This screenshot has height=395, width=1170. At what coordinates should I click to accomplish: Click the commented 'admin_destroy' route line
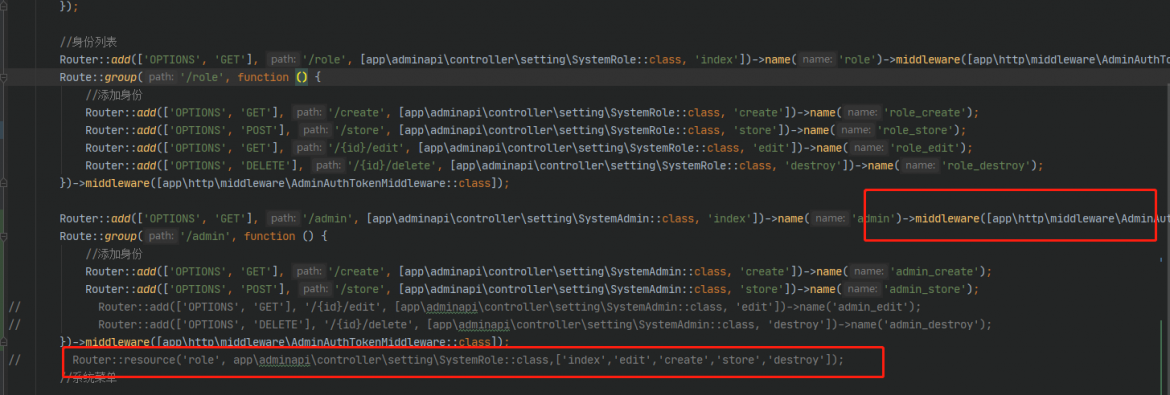point(545,324)
